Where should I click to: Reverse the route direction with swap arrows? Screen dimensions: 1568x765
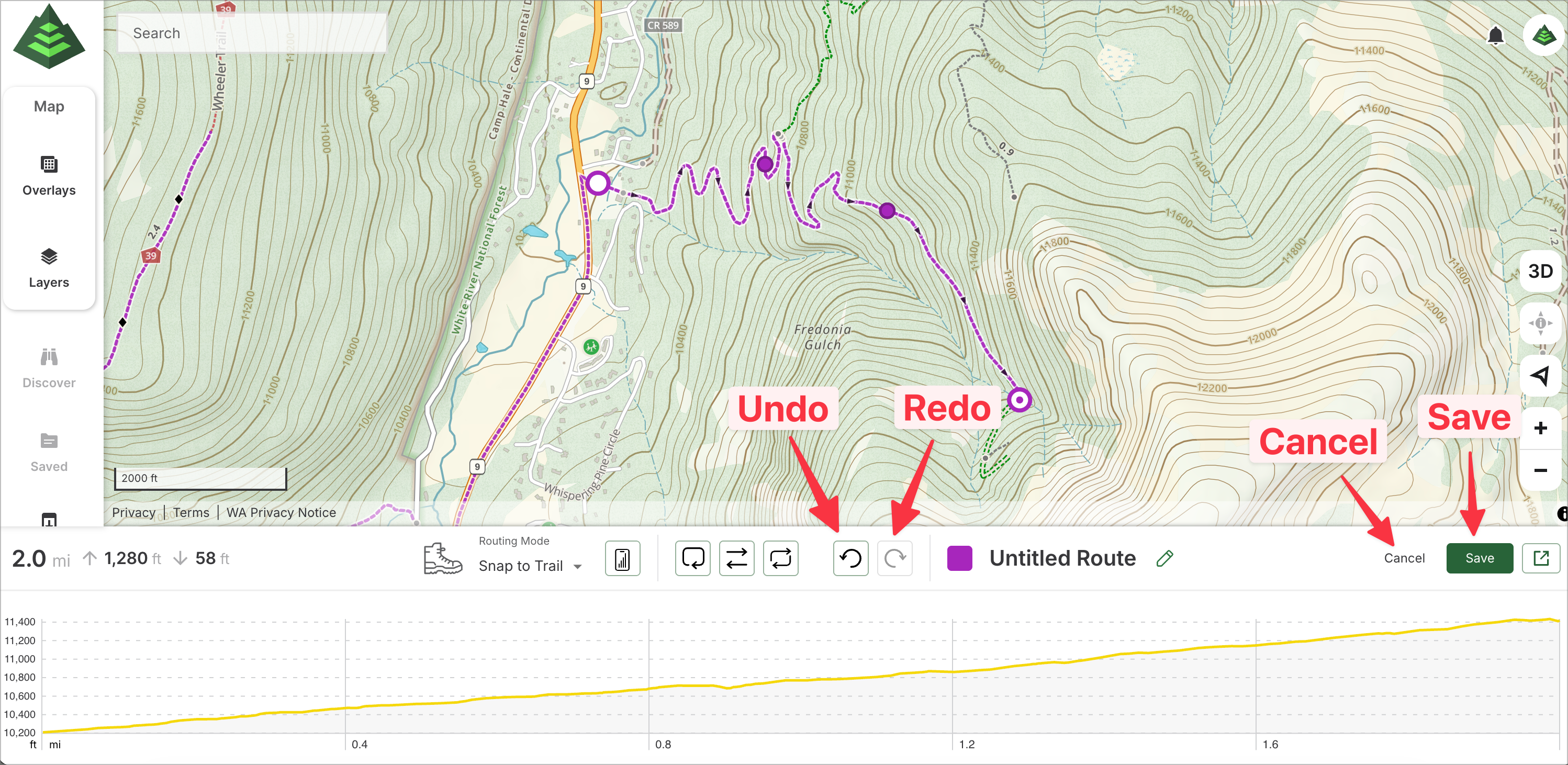click(736, 558)
